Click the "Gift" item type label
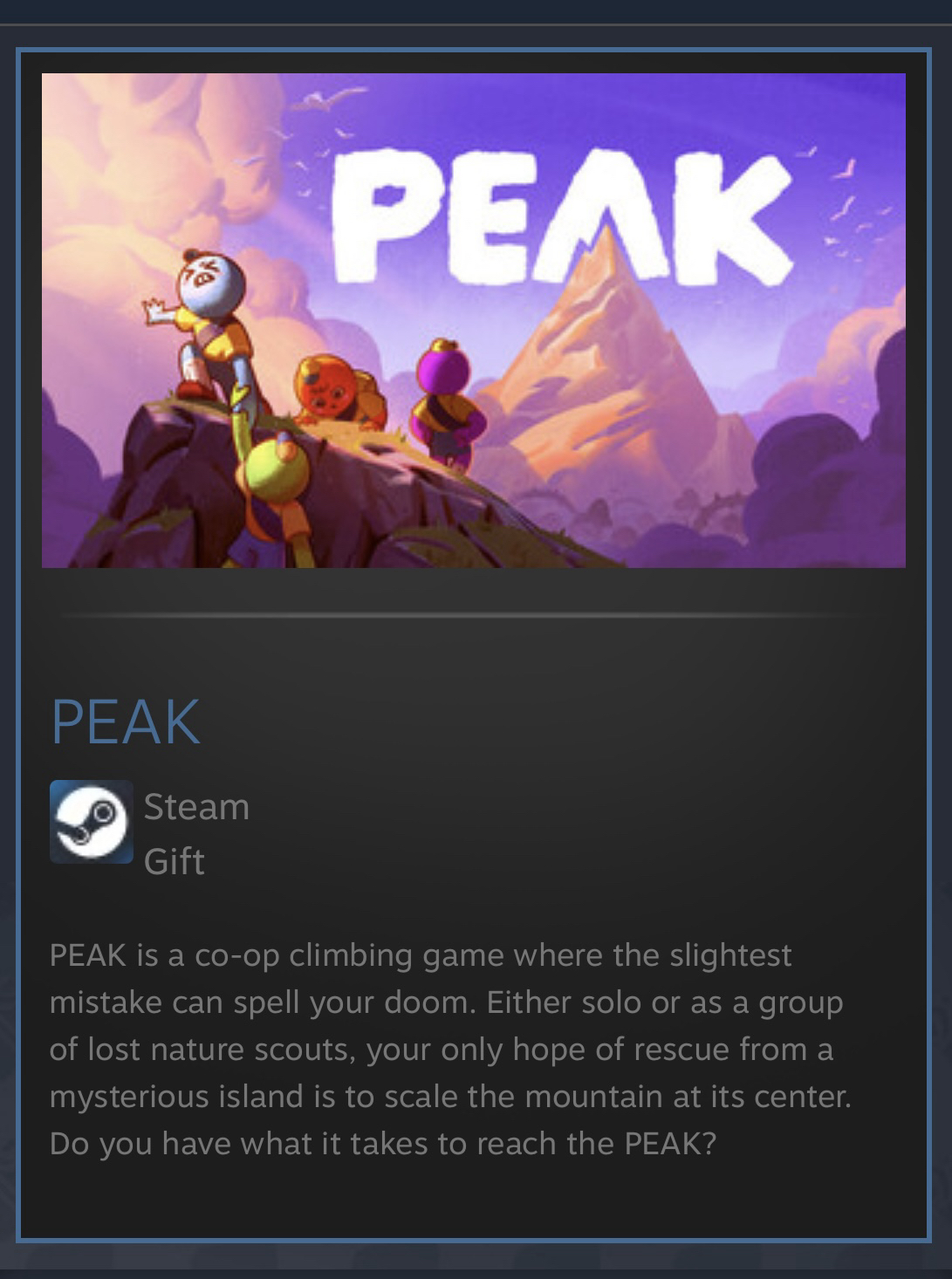Screen dimensions: 952x1279 (x=174, y=861)
